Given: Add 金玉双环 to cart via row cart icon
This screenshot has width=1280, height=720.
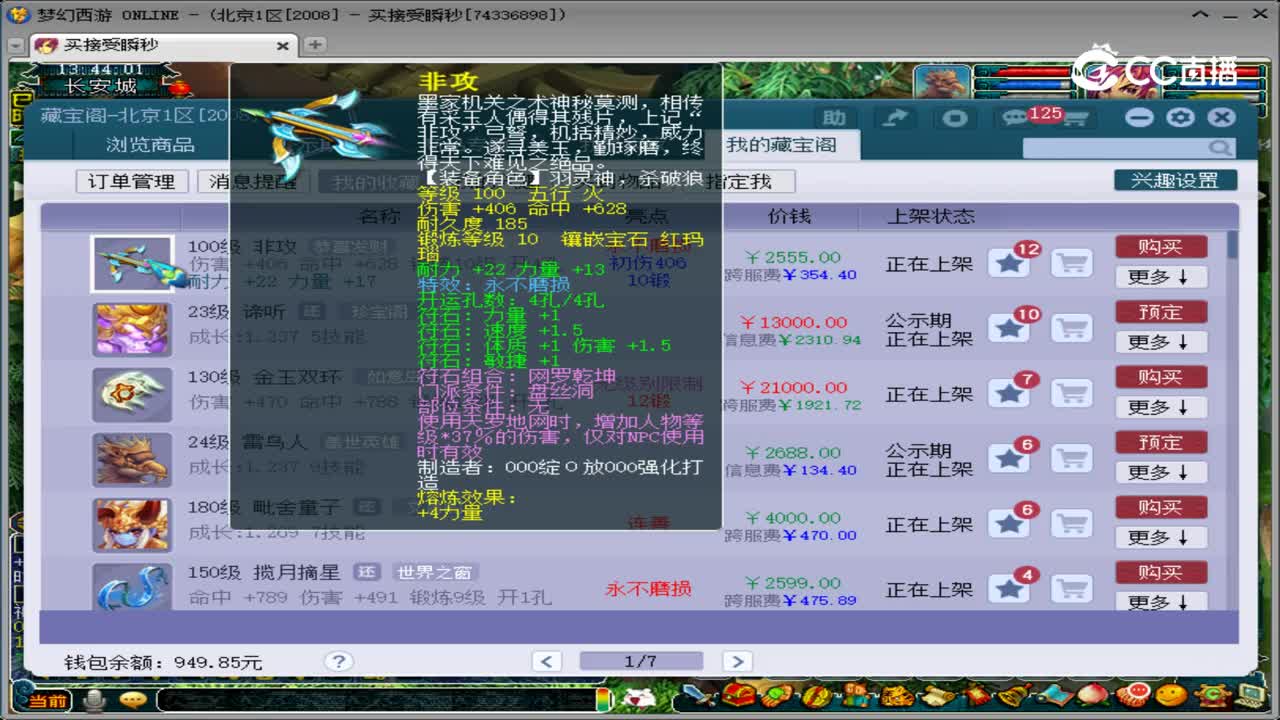Looking at the screenshot, I should click(x=1071, y=394).
